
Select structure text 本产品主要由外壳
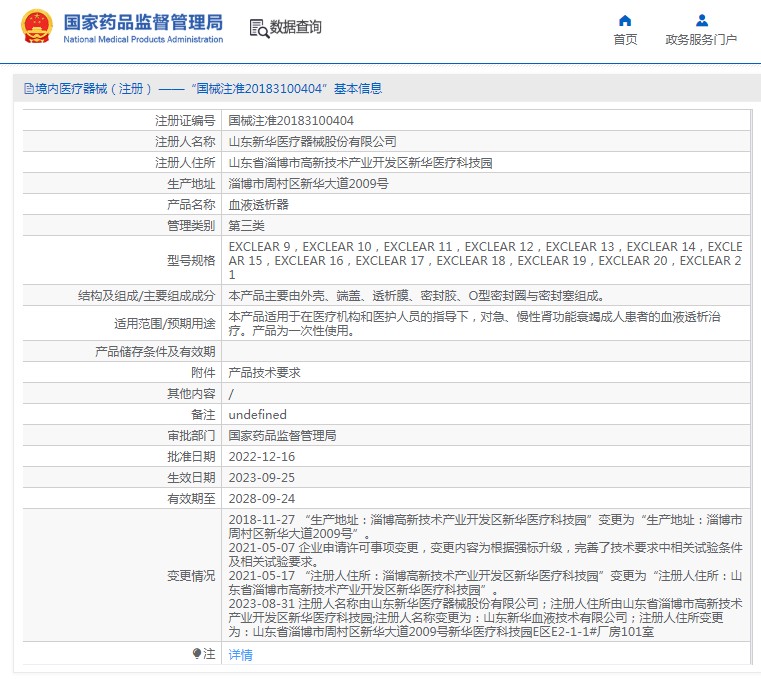tap(416, 296)
